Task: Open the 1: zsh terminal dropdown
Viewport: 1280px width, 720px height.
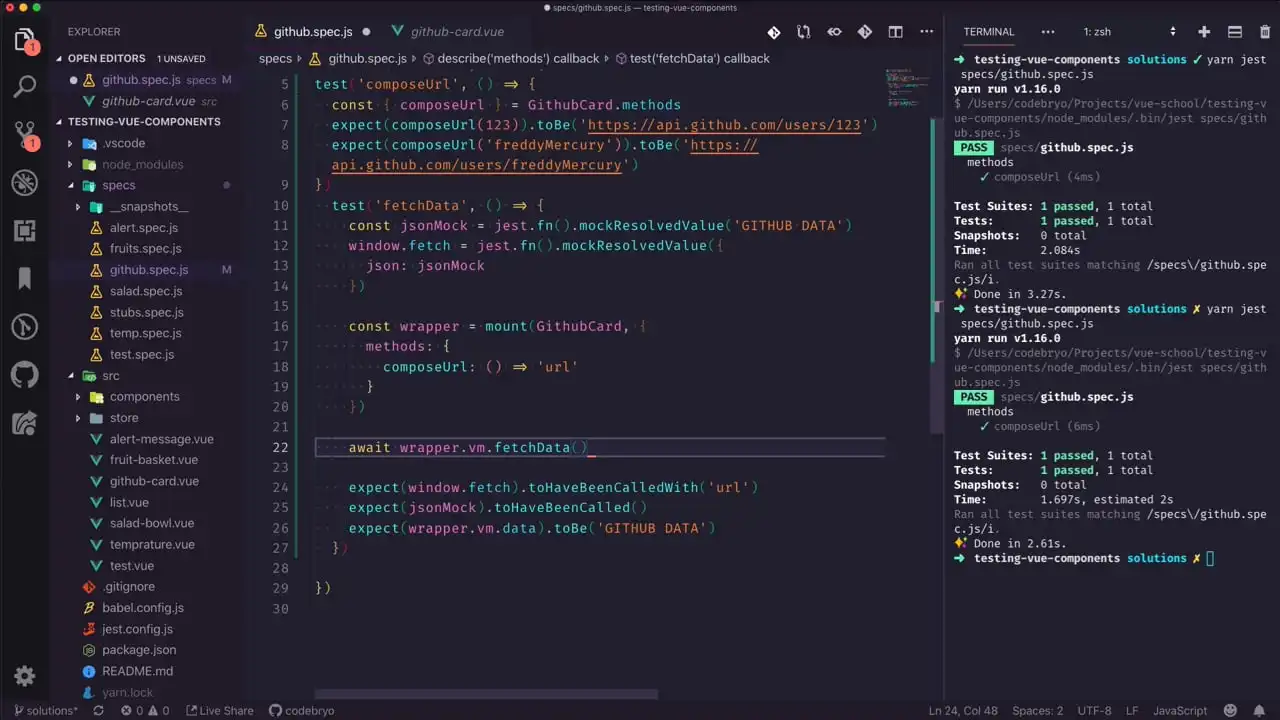Action: click(x=1131, y=32)
